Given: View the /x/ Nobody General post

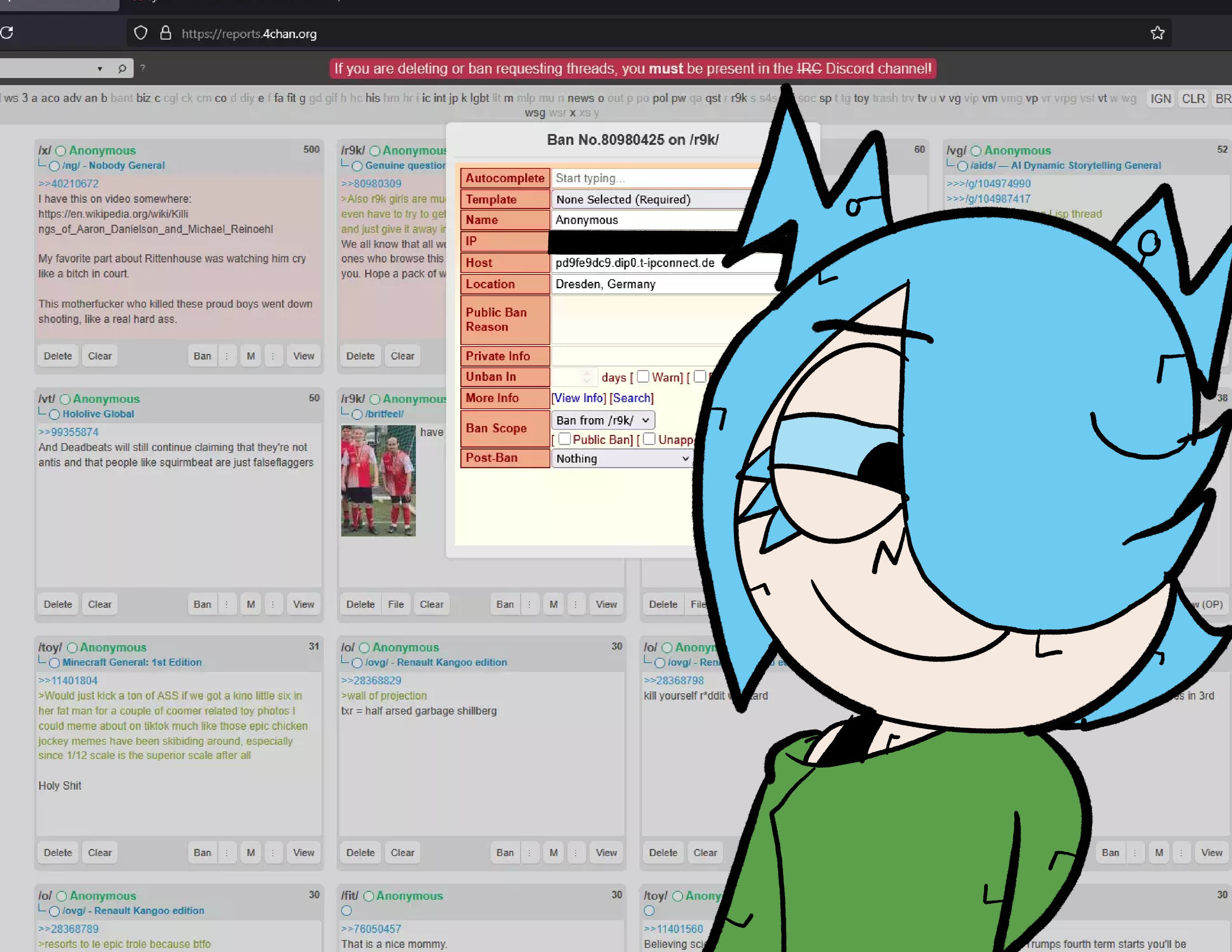Looking at the screenshot, I should click(x=304, y=356).
